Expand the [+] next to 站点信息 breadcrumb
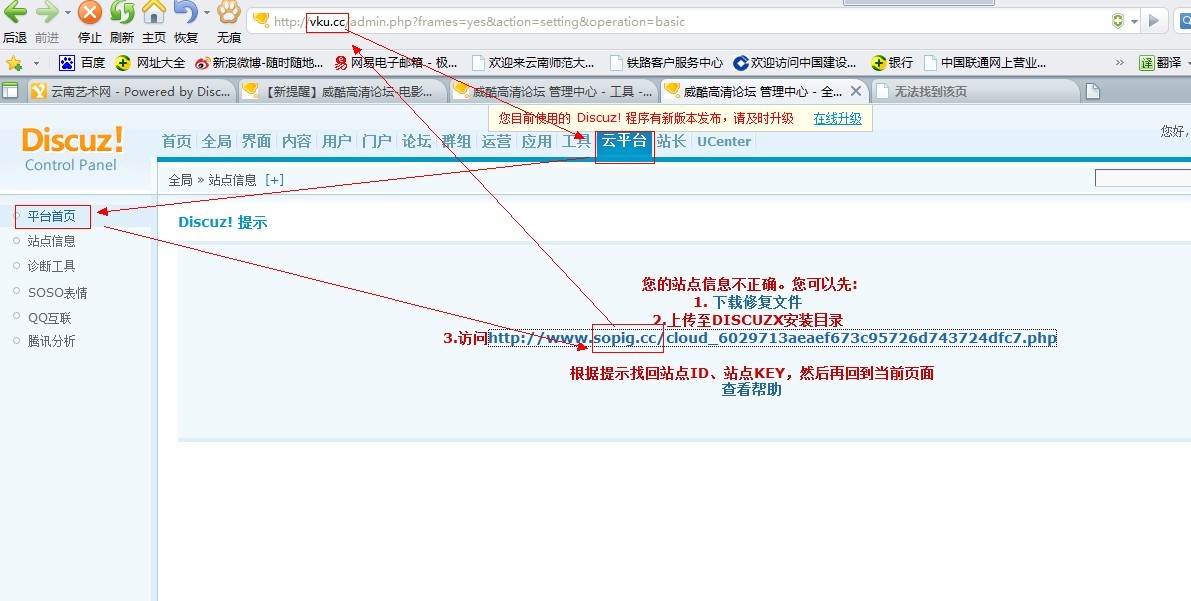Viewport: 1191px width, 601px height. click(x=274, y=180)
